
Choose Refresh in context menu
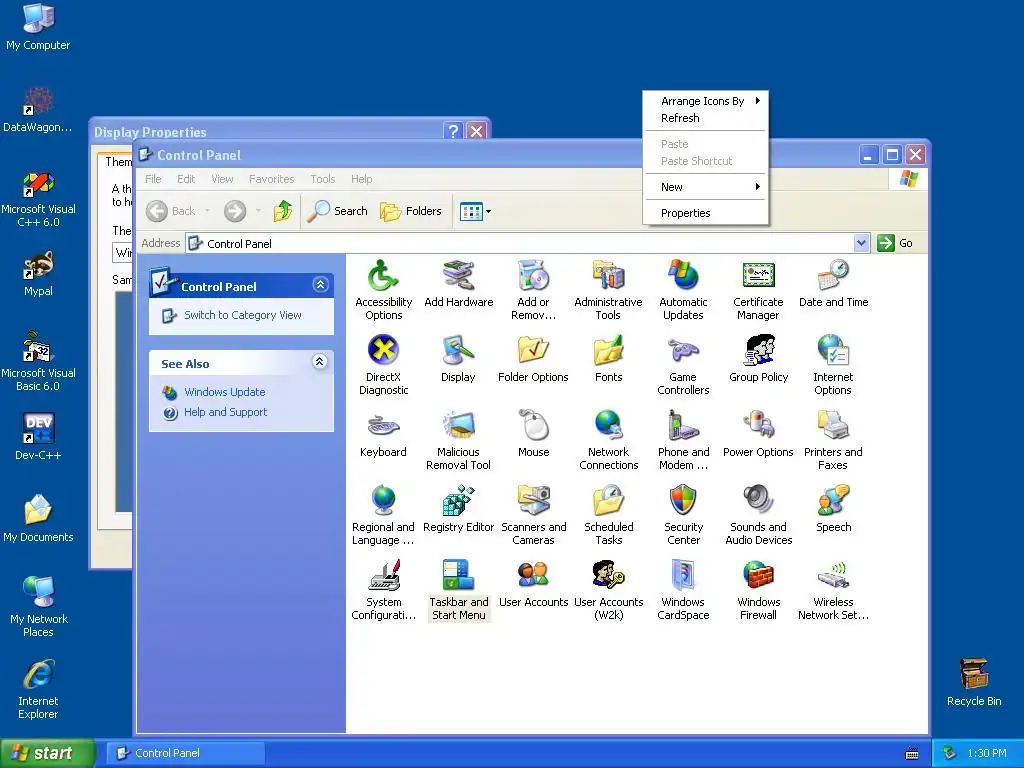coord(705,118)
